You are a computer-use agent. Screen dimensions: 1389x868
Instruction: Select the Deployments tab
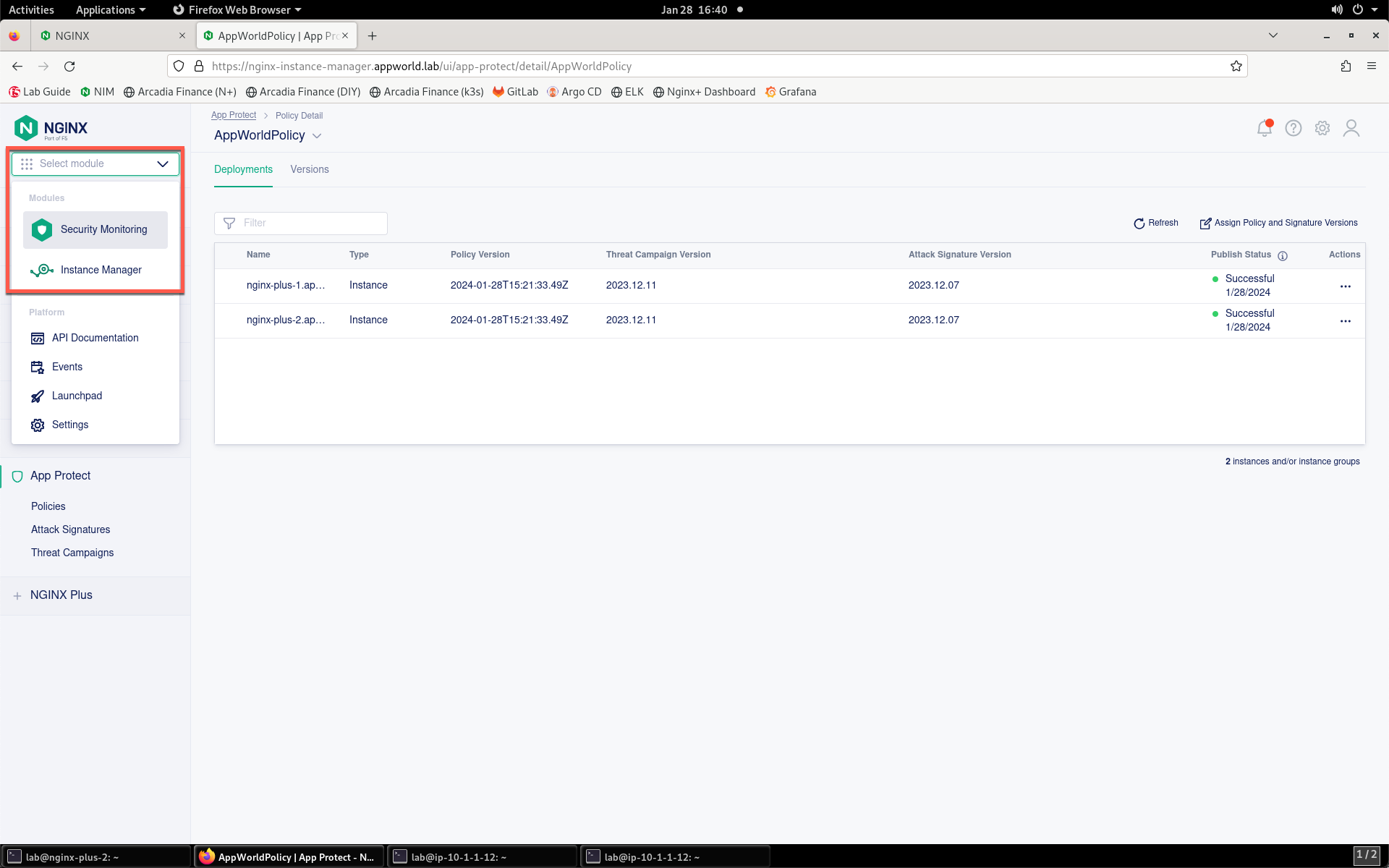click(x=243, y=169)
